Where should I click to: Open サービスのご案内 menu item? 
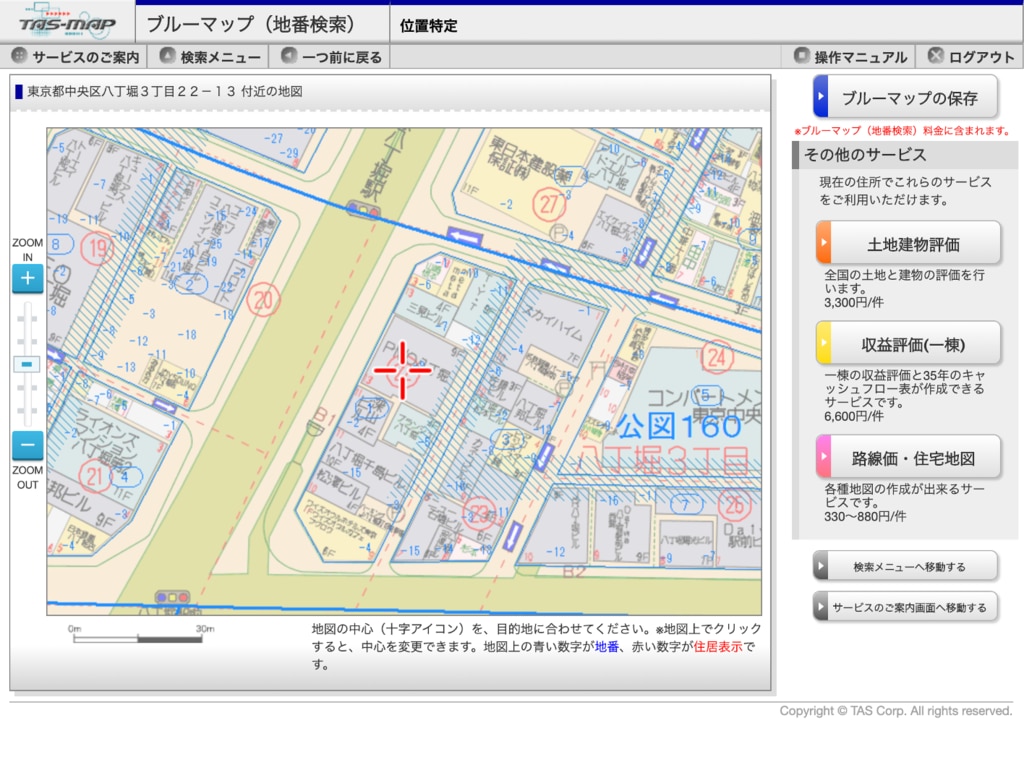pos(75,57)
